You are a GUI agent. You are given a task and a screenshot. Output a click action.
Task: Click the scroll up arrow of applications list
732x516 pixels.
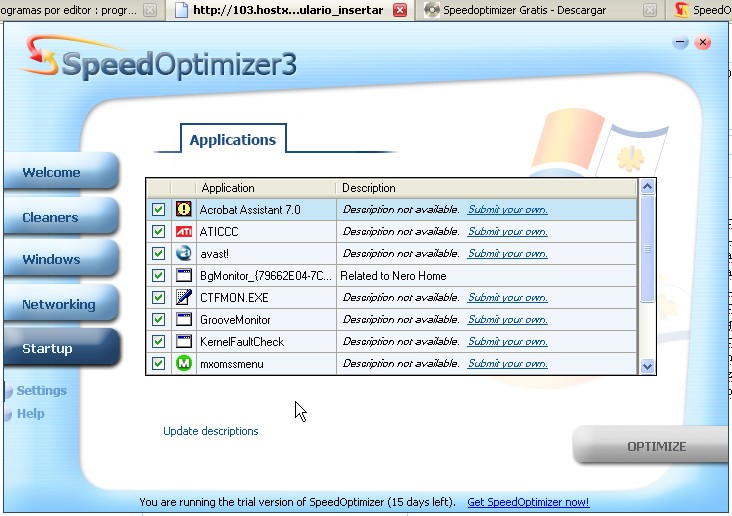click(647, 187)
